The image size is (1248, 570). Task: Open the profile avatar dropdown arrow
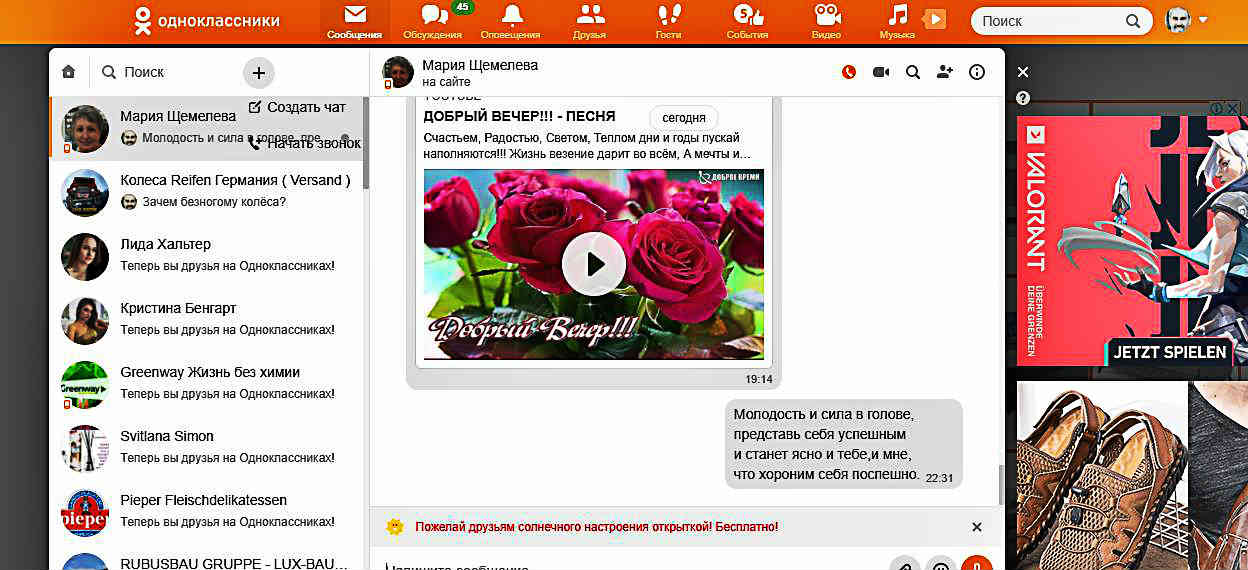point(1203,20)
